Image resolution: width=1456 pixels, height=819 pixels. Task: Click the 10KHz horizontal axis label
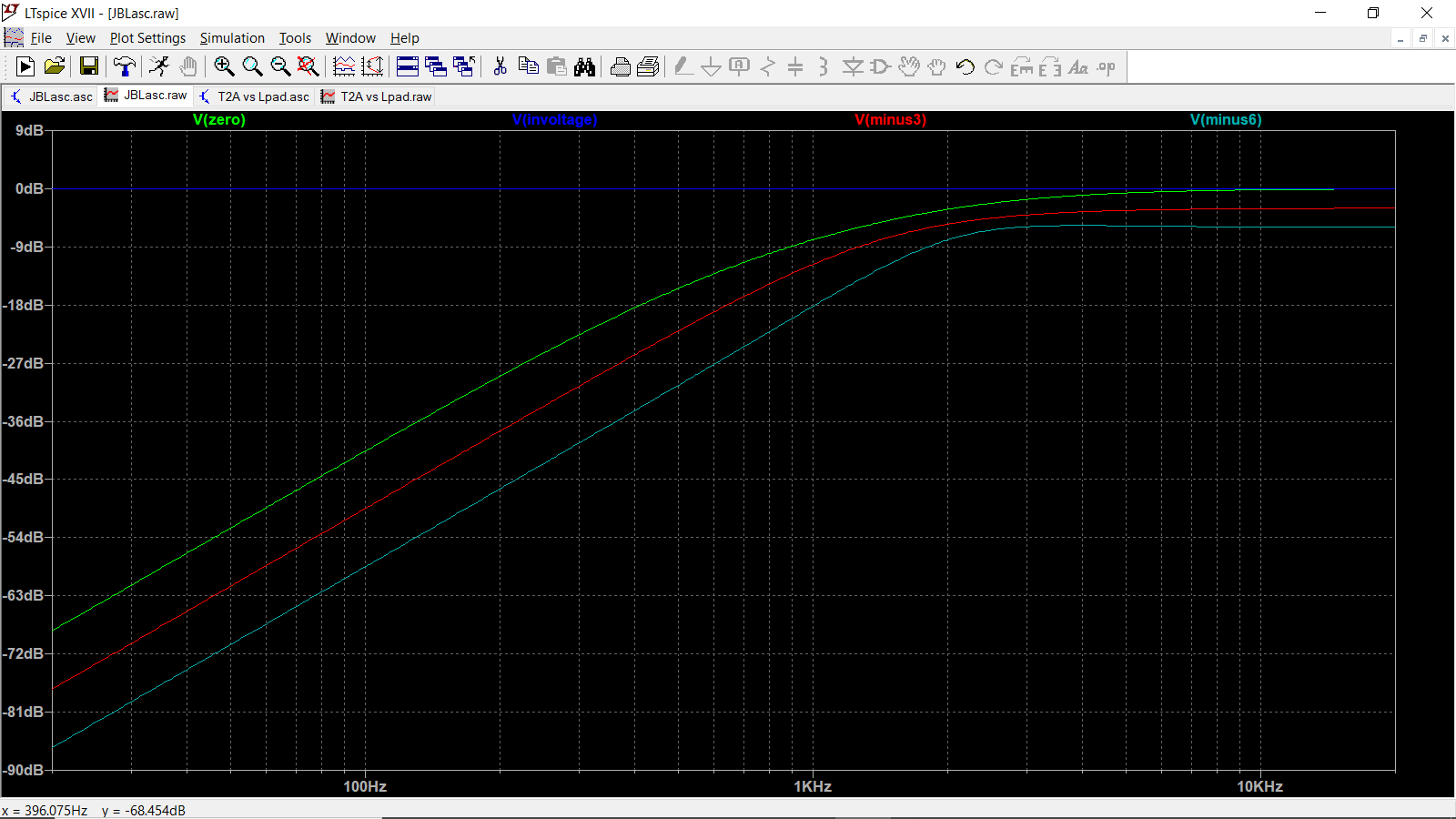1259,787
